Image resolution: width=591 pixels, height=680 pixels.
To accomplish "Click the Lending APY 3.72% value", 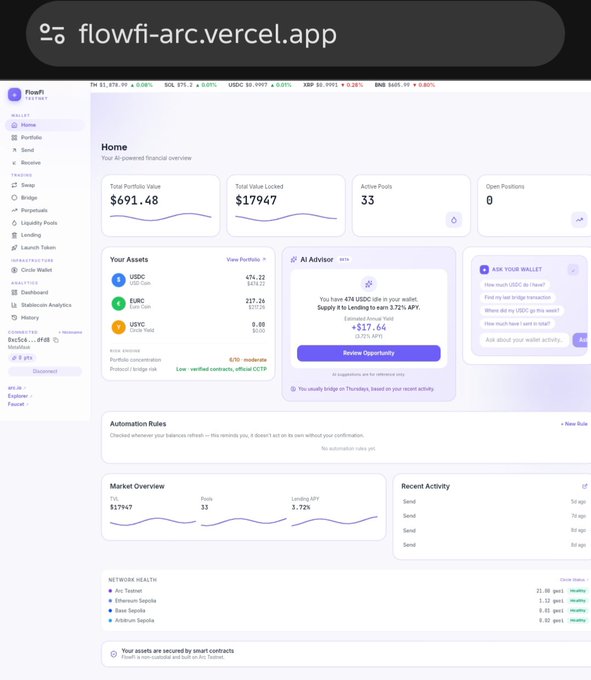I will [300, 507].
